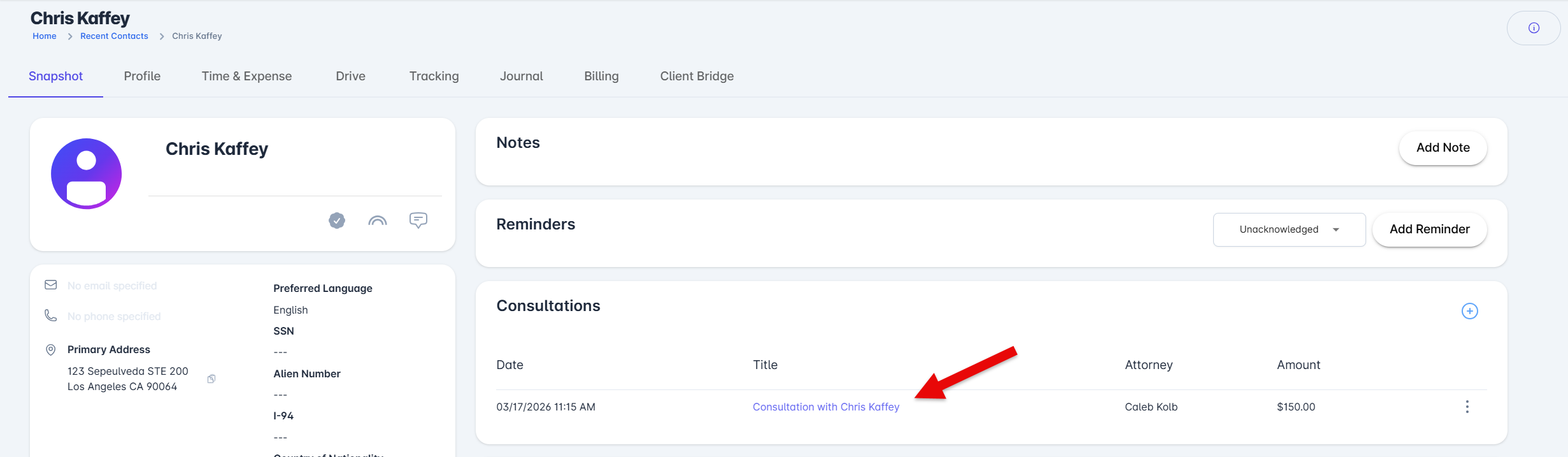
Task: Open the Tracking tab
Action: pos(434,76)
